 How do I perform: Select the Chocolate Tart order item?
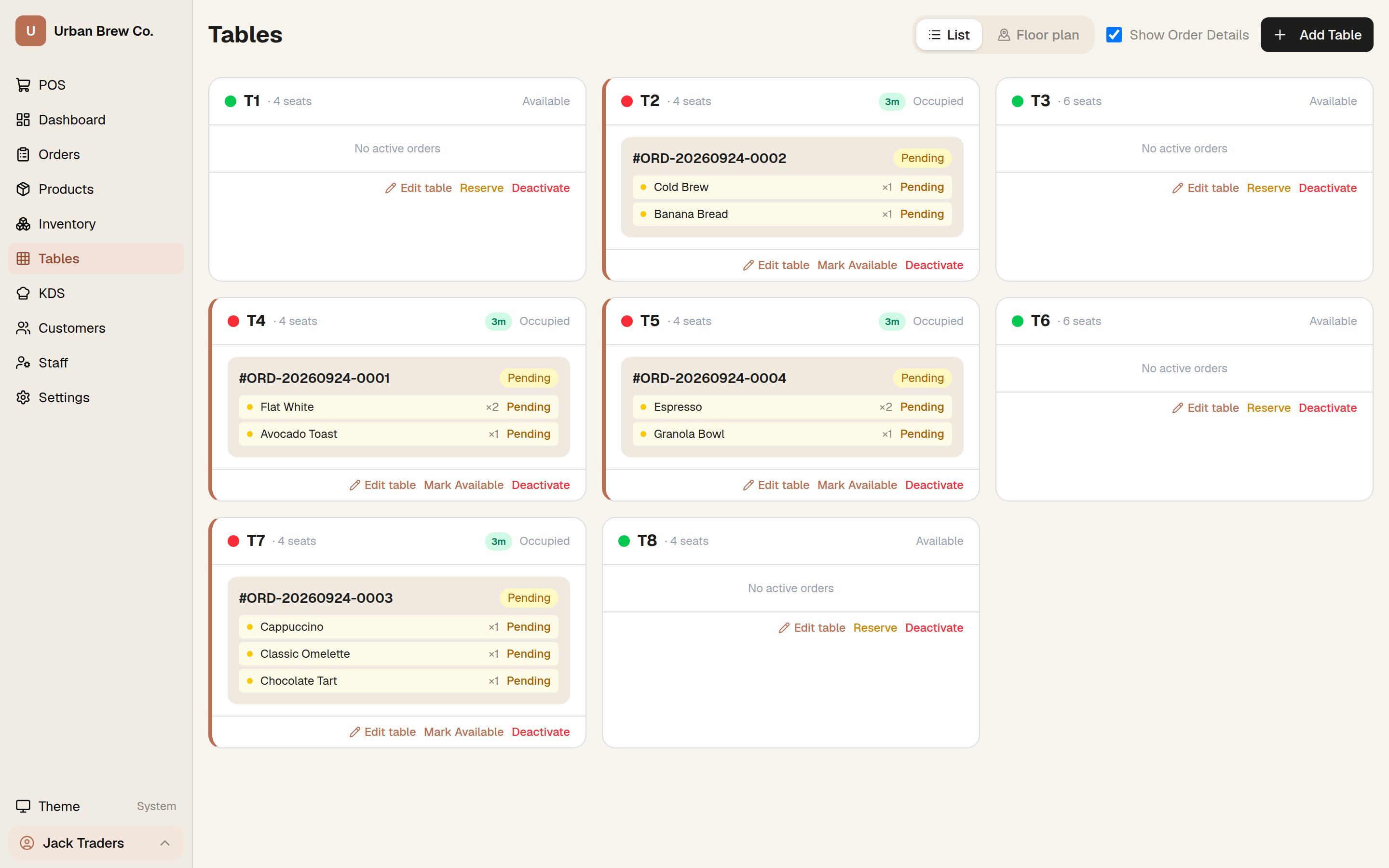(398, 681)
